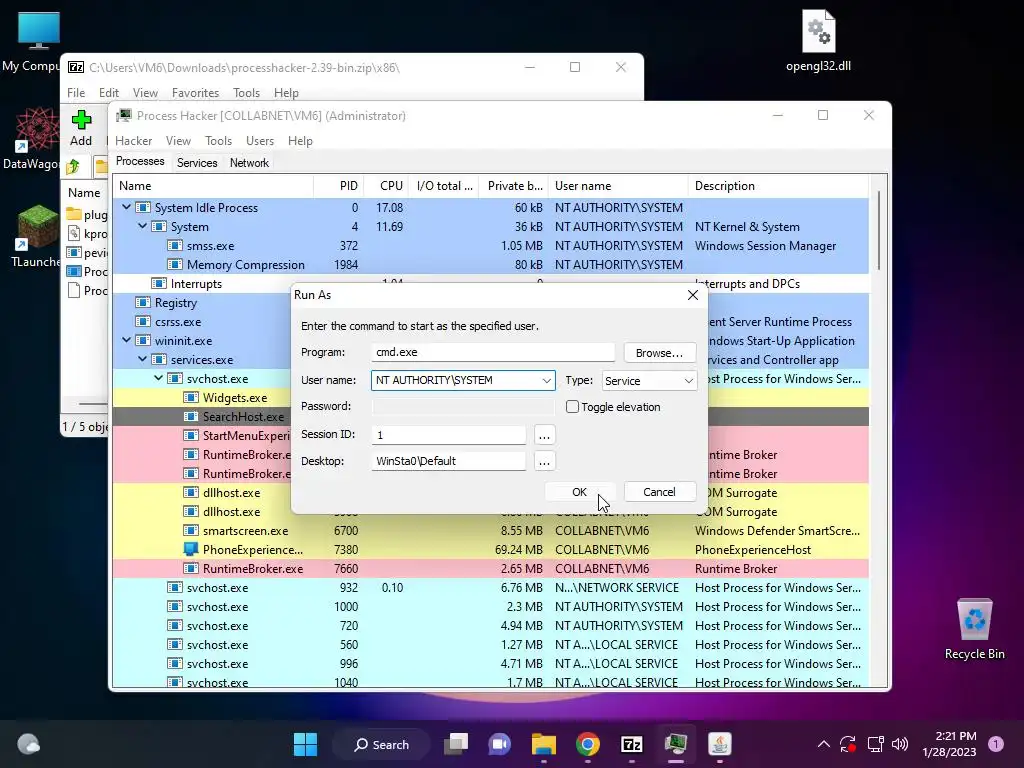Click the 7-Zip up-folder arrow icon
1024x768 pixels.
click(x=73, y=167)
